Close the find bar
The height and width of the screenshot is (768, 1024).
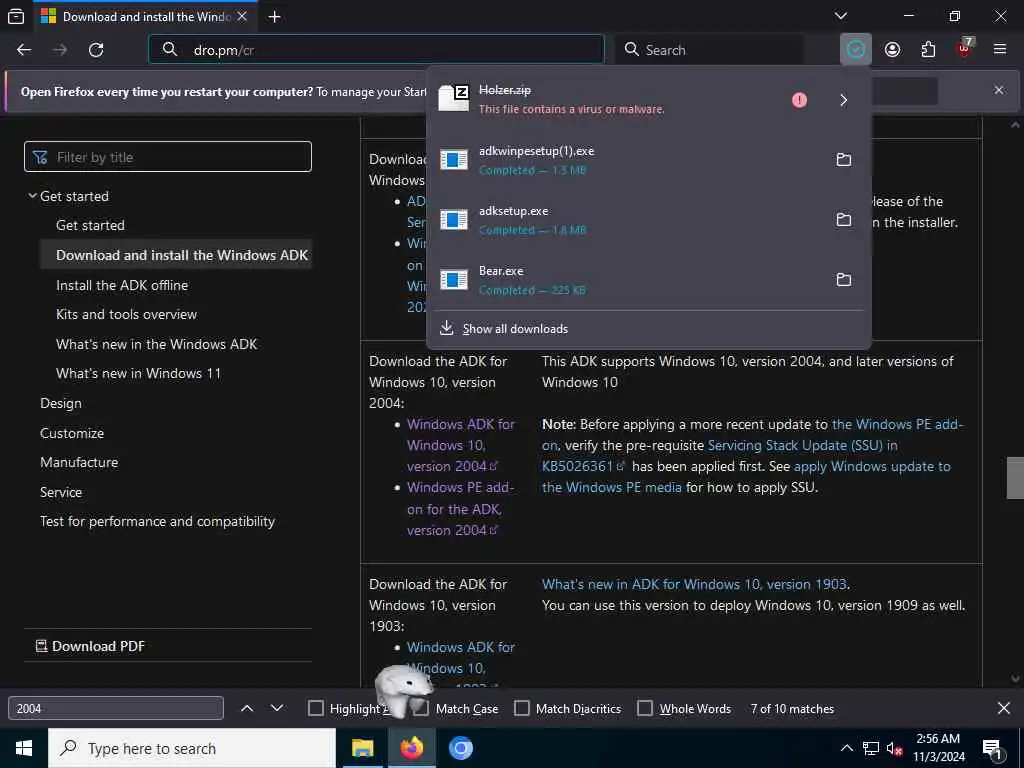click(x=1004, y=709)
